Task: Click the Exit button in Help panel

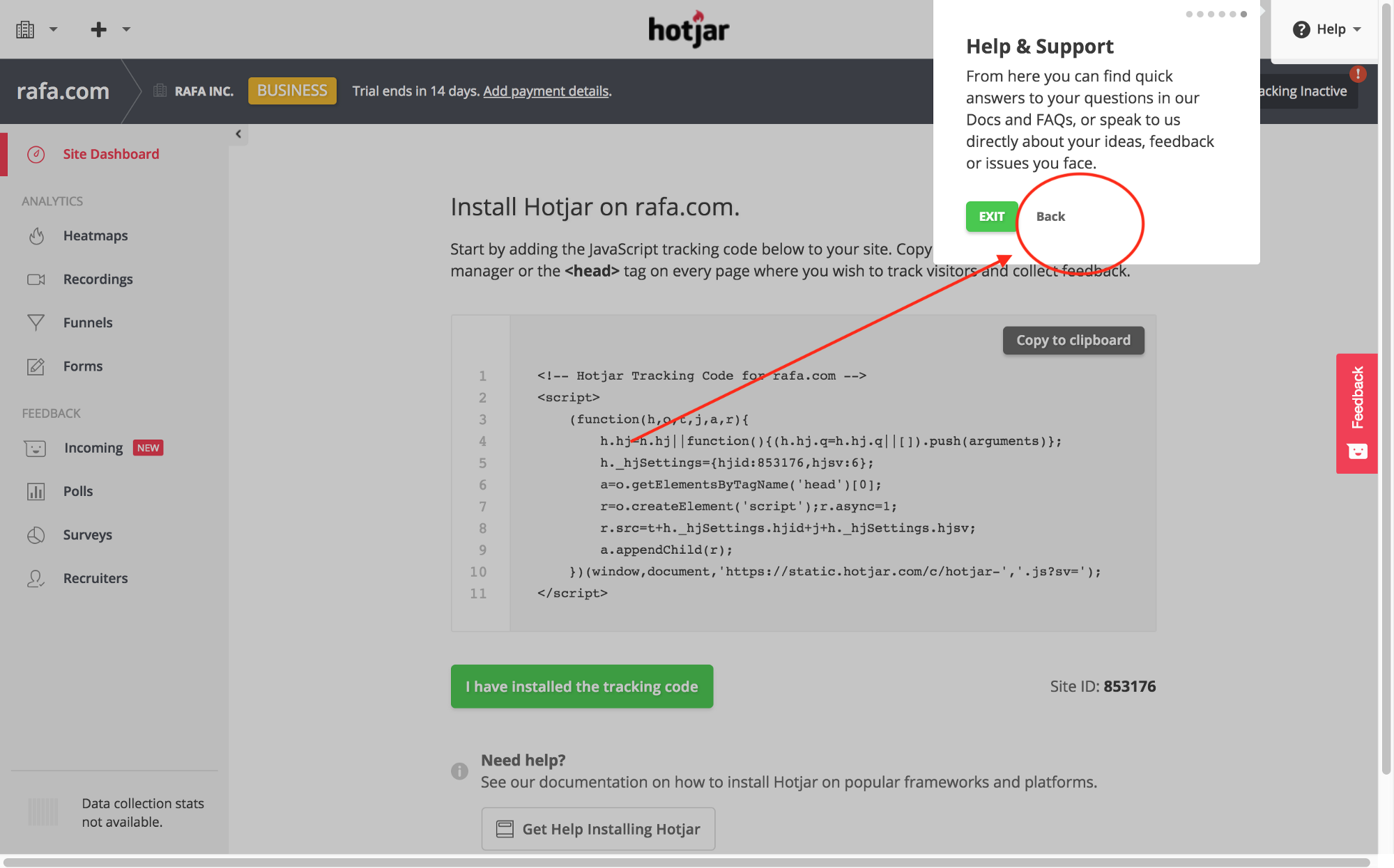Action: click(x=991, y=216)
